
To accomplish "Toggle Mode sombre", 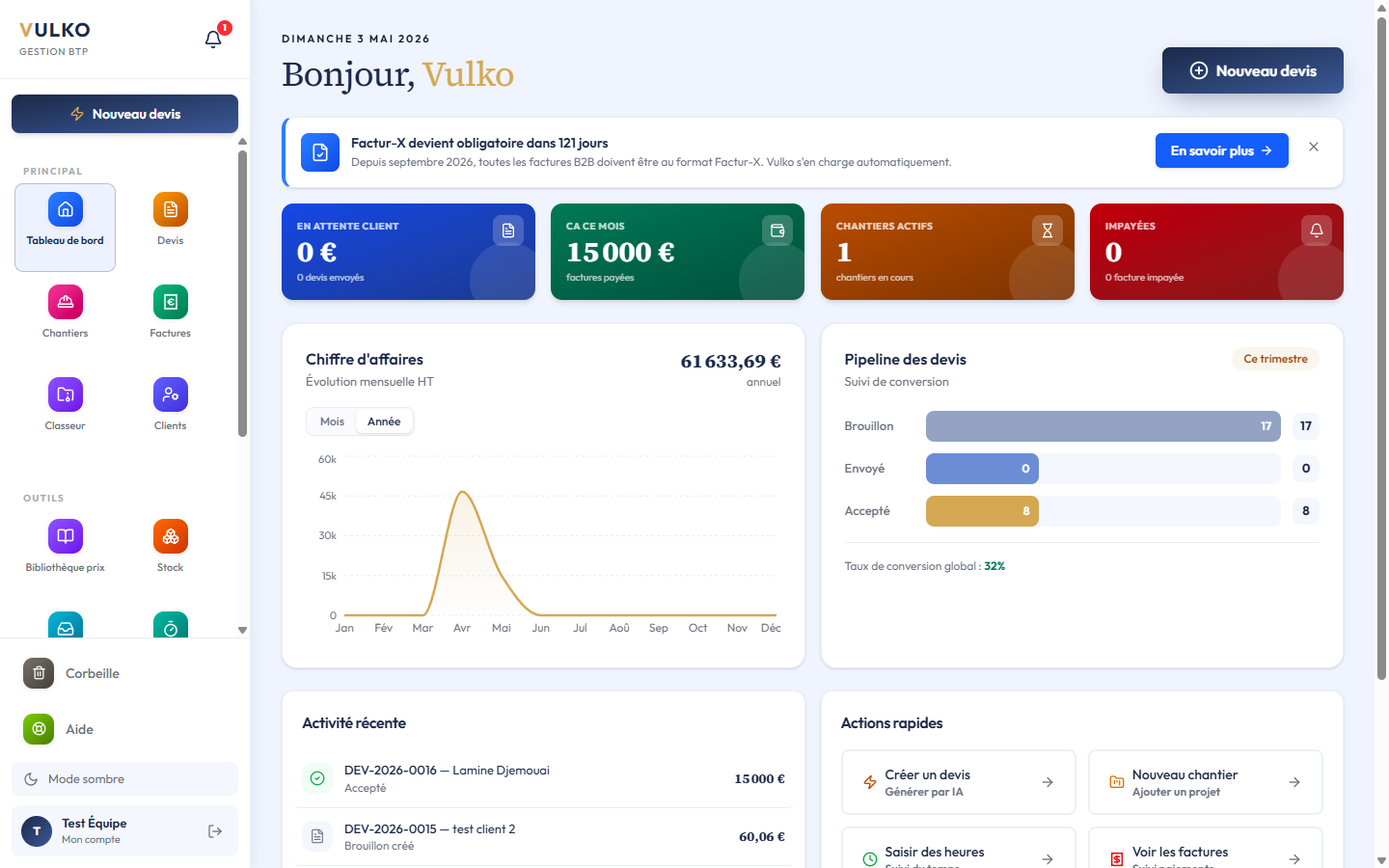I will pos(124,779).
